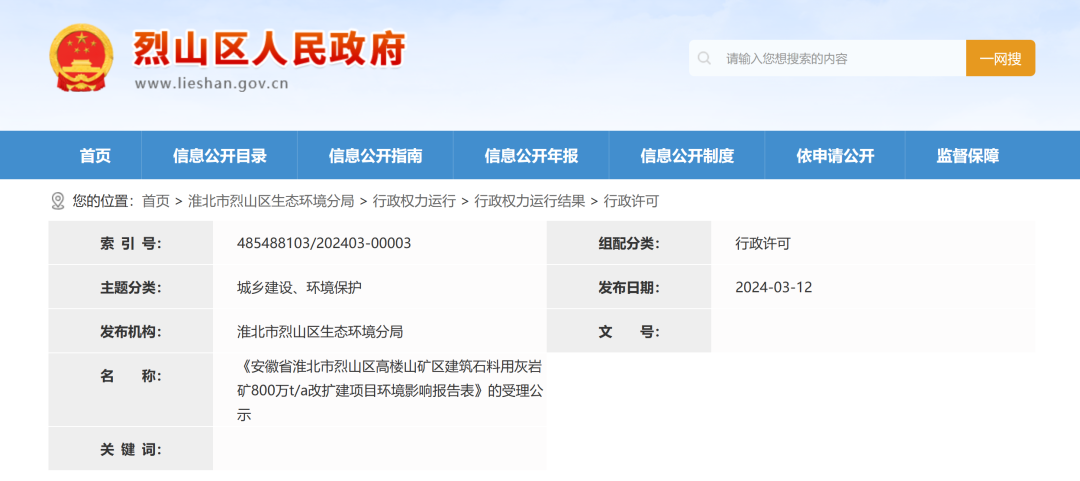Go to 行政权力运行结果 breadcrumb link
The image size is (1080, 481).
(x=530, y=201)
